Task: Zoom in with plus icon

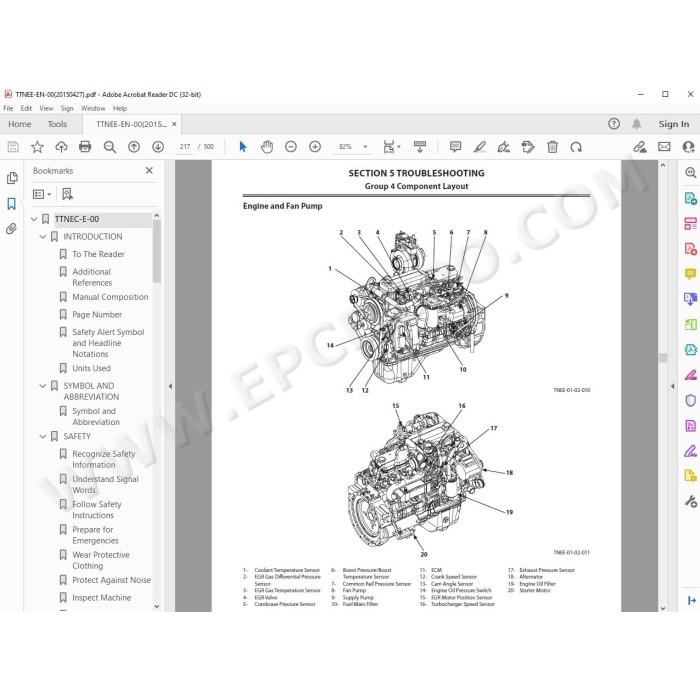Action: point(315,146)
